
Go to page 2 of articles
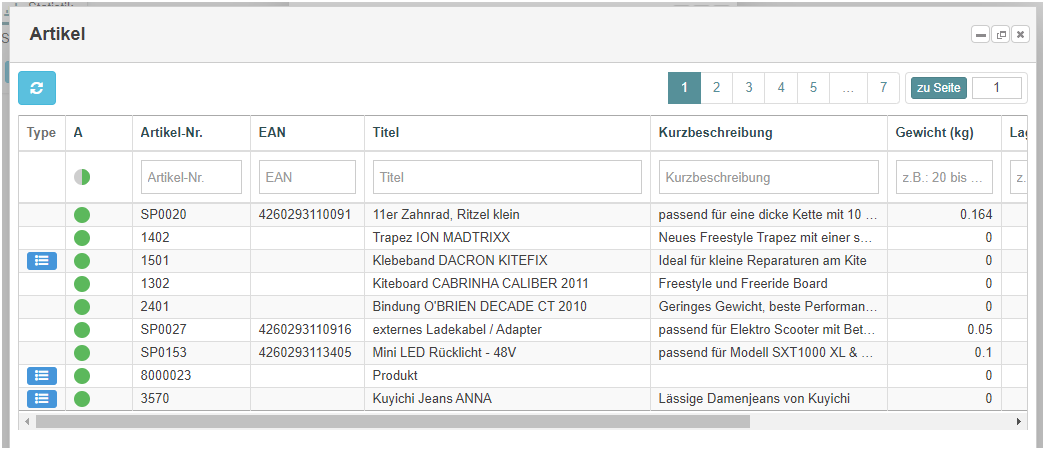point(716,87)
